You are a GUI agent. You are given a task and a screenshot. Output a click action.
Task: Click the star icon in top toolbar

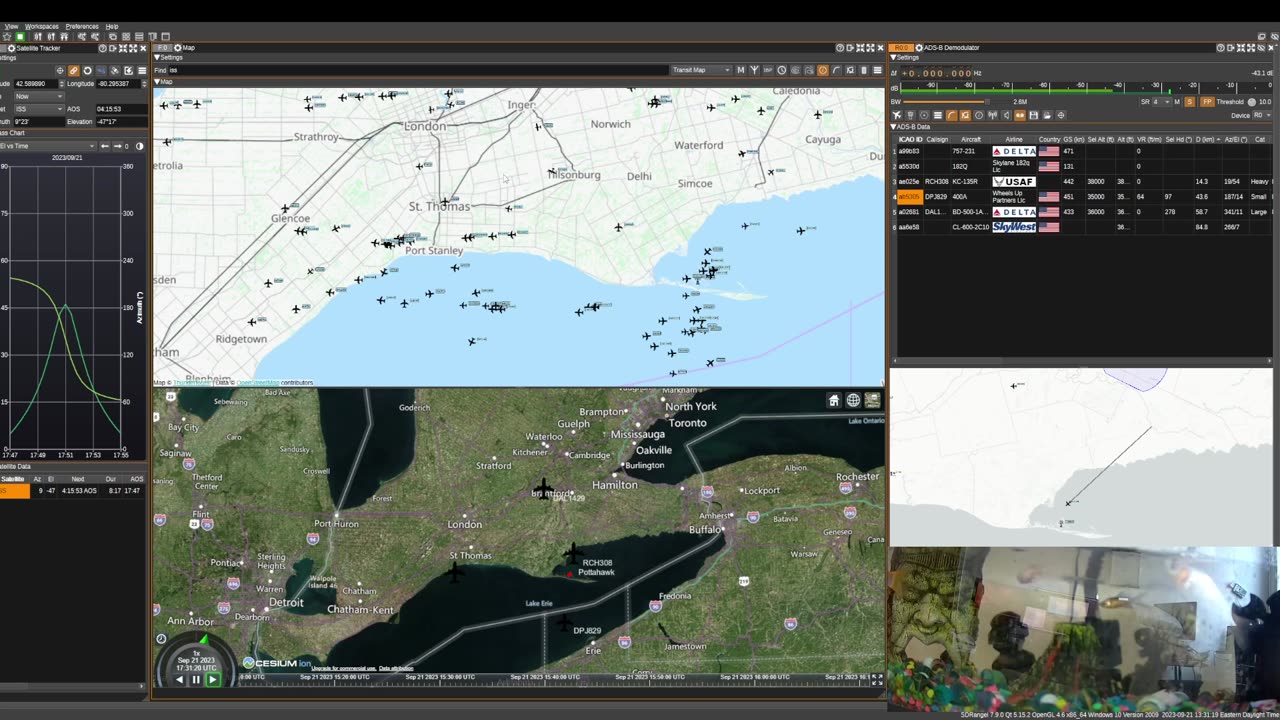(x=7, y=37)
